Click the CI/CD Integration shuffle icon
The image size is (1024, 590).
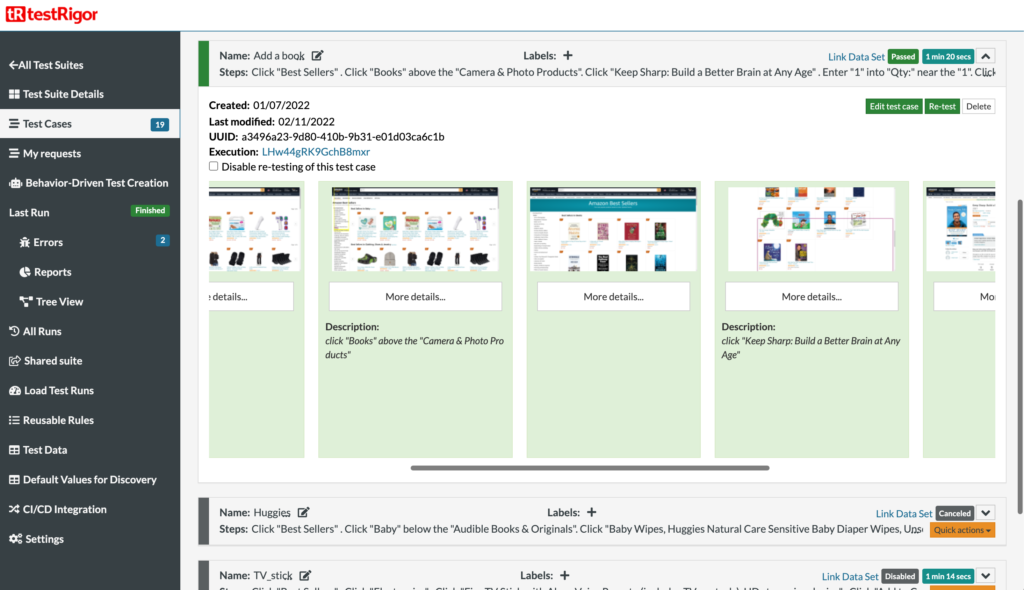tap(14, 509)
